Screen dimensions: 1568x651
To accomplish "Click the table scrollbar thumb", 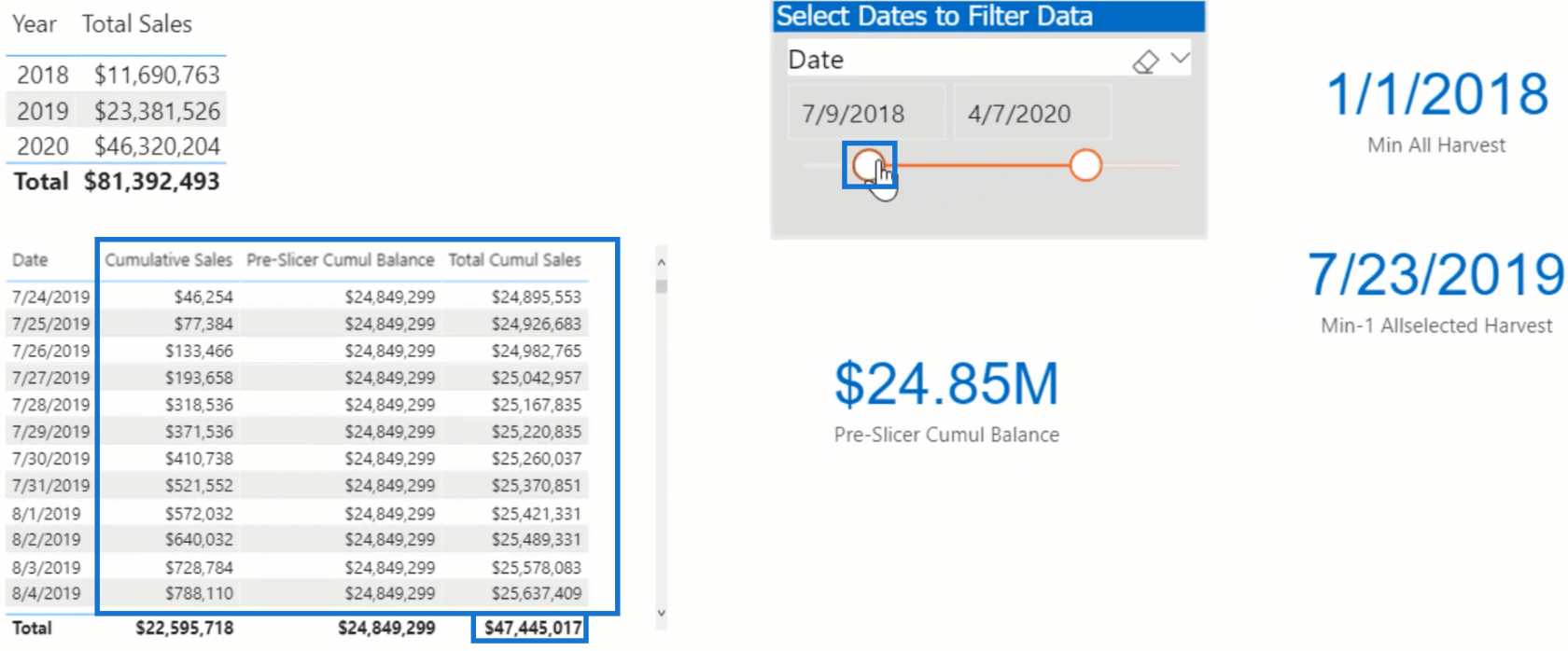I will tap(662, 287).
